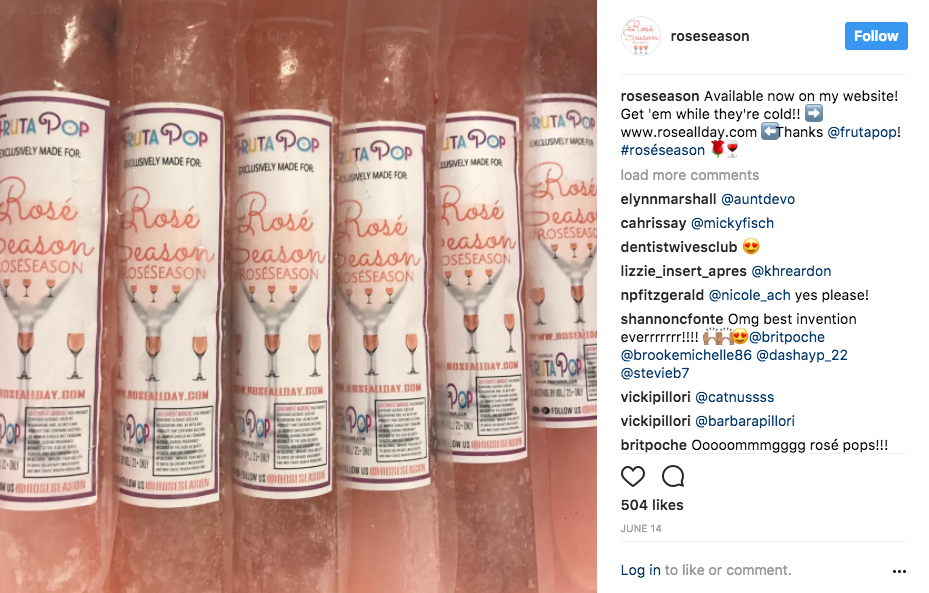This screenshot has height=593, width=929.
Task: Open the @nicole_ach mention
Action: [x=749, y=295]
